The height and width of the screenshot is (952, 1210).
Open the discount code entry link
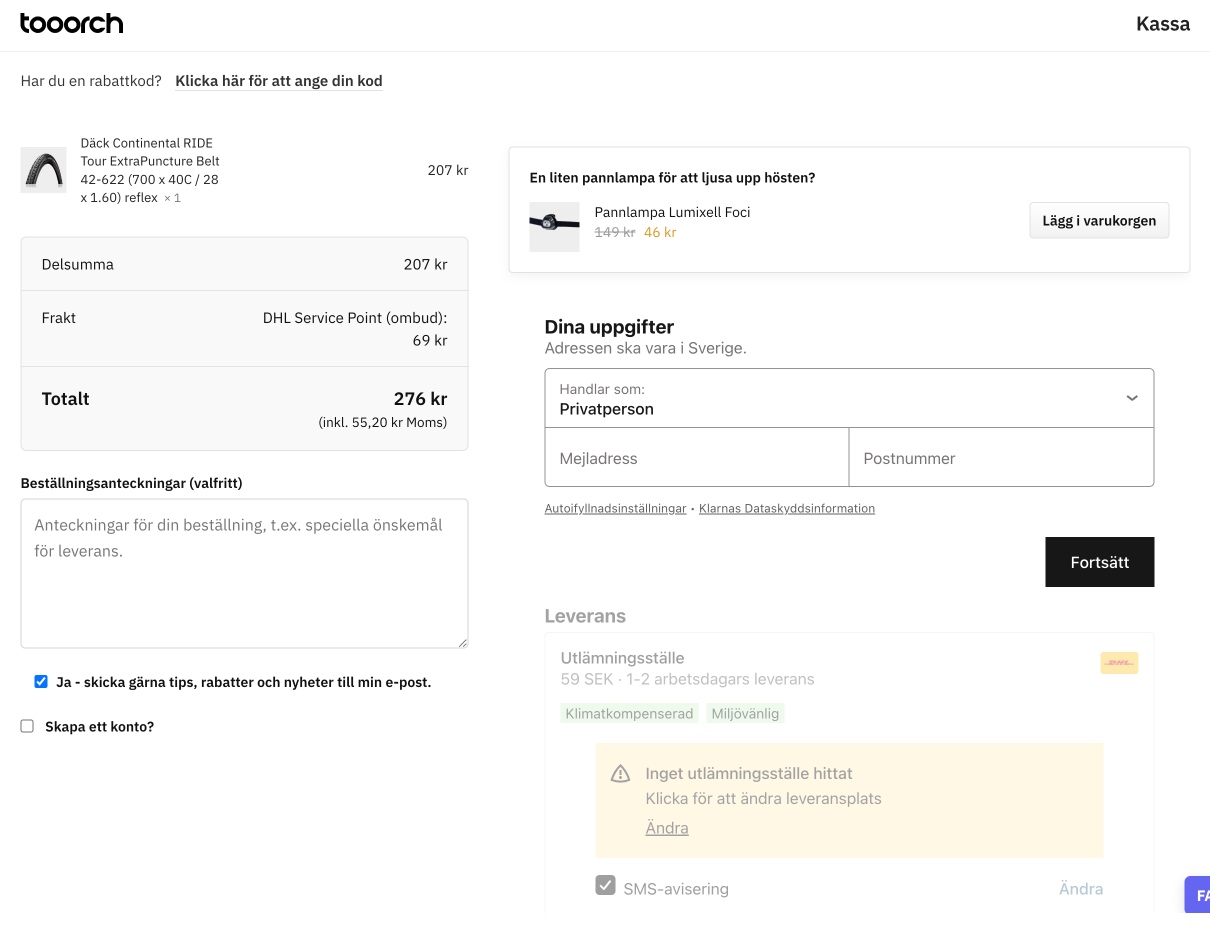click(278, 81)
